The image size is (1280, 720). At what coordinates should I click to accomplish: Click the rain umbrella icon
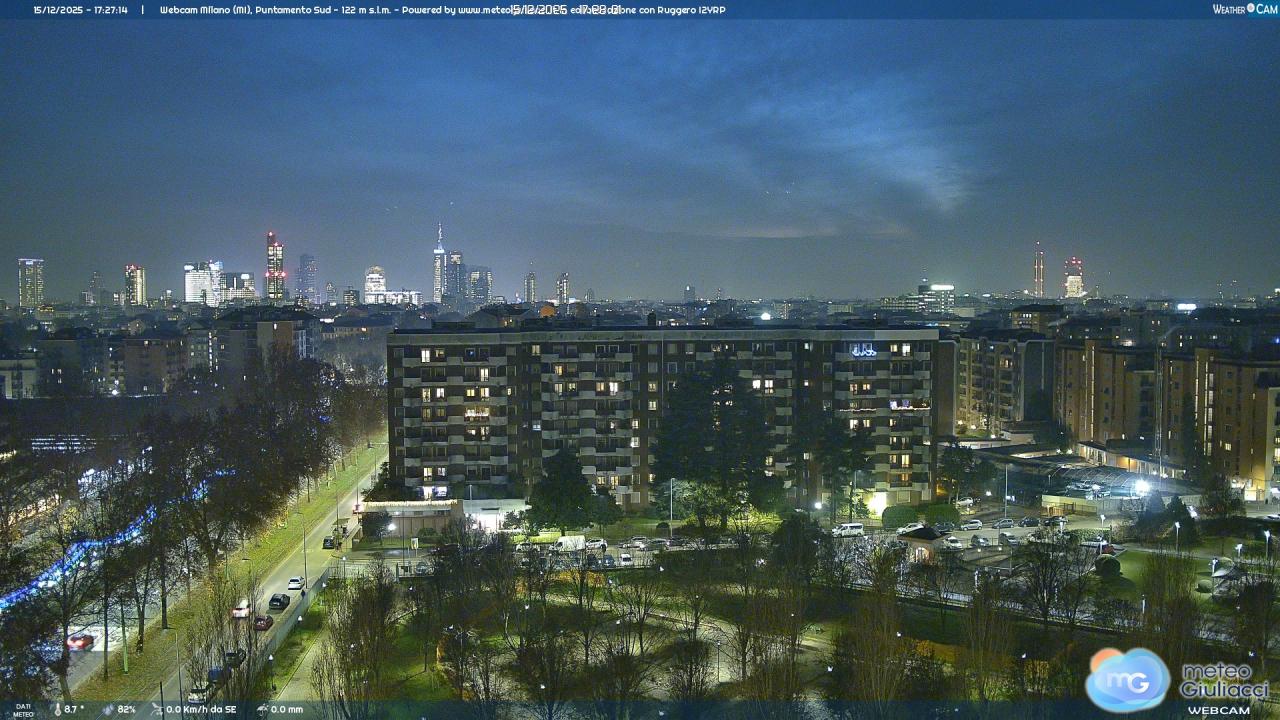click(262, 710)
